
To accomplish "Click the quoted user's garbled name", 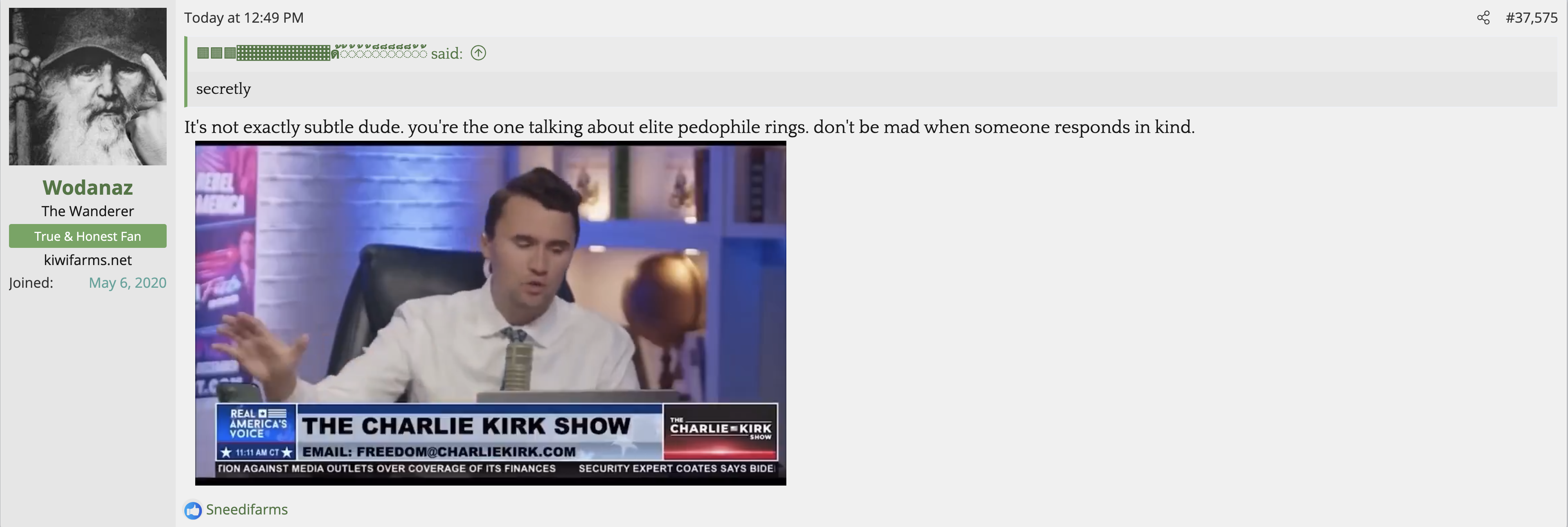I will click(x=312, y=53).
